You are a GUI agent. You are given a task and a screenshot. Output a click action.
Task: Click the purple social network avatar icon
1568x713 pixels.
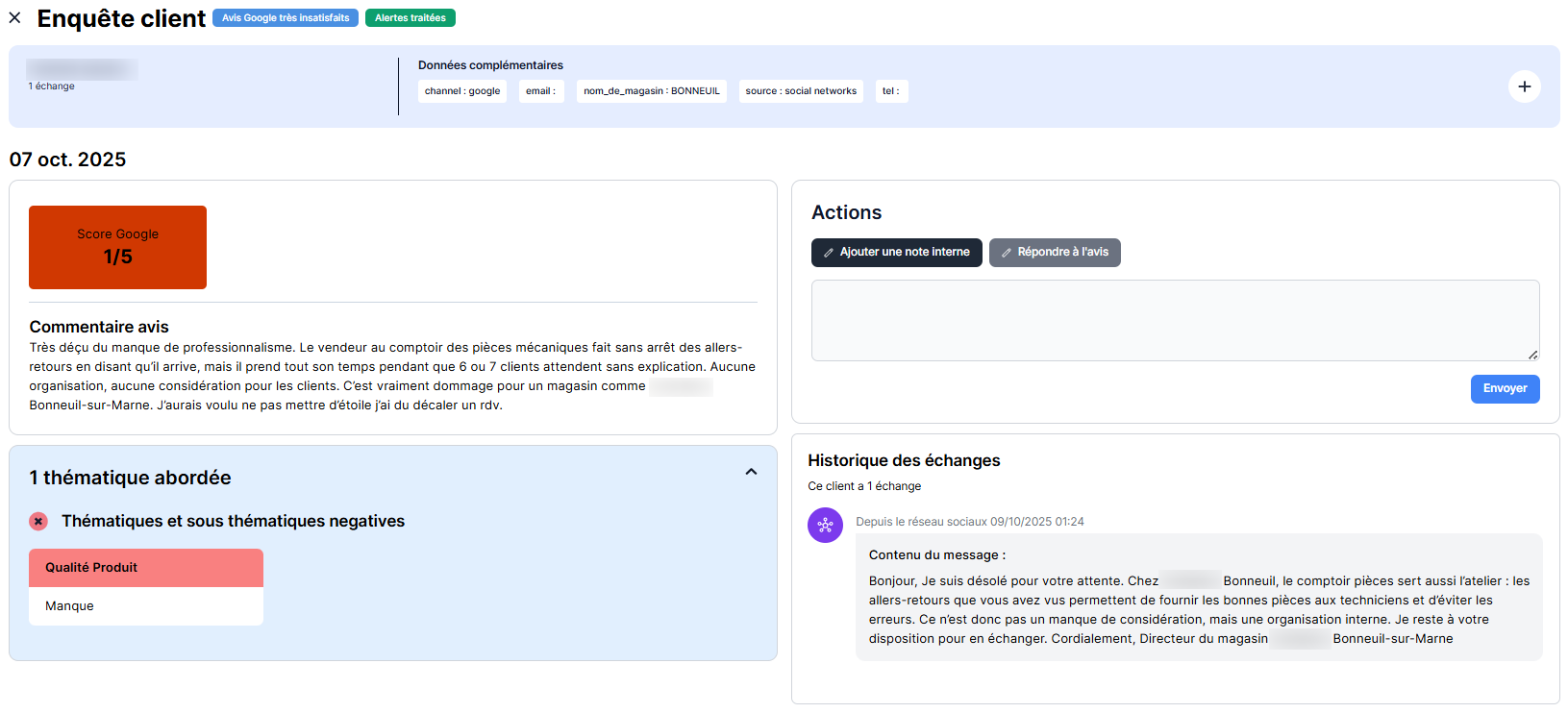pyautogui.click(x=825, y=526)
